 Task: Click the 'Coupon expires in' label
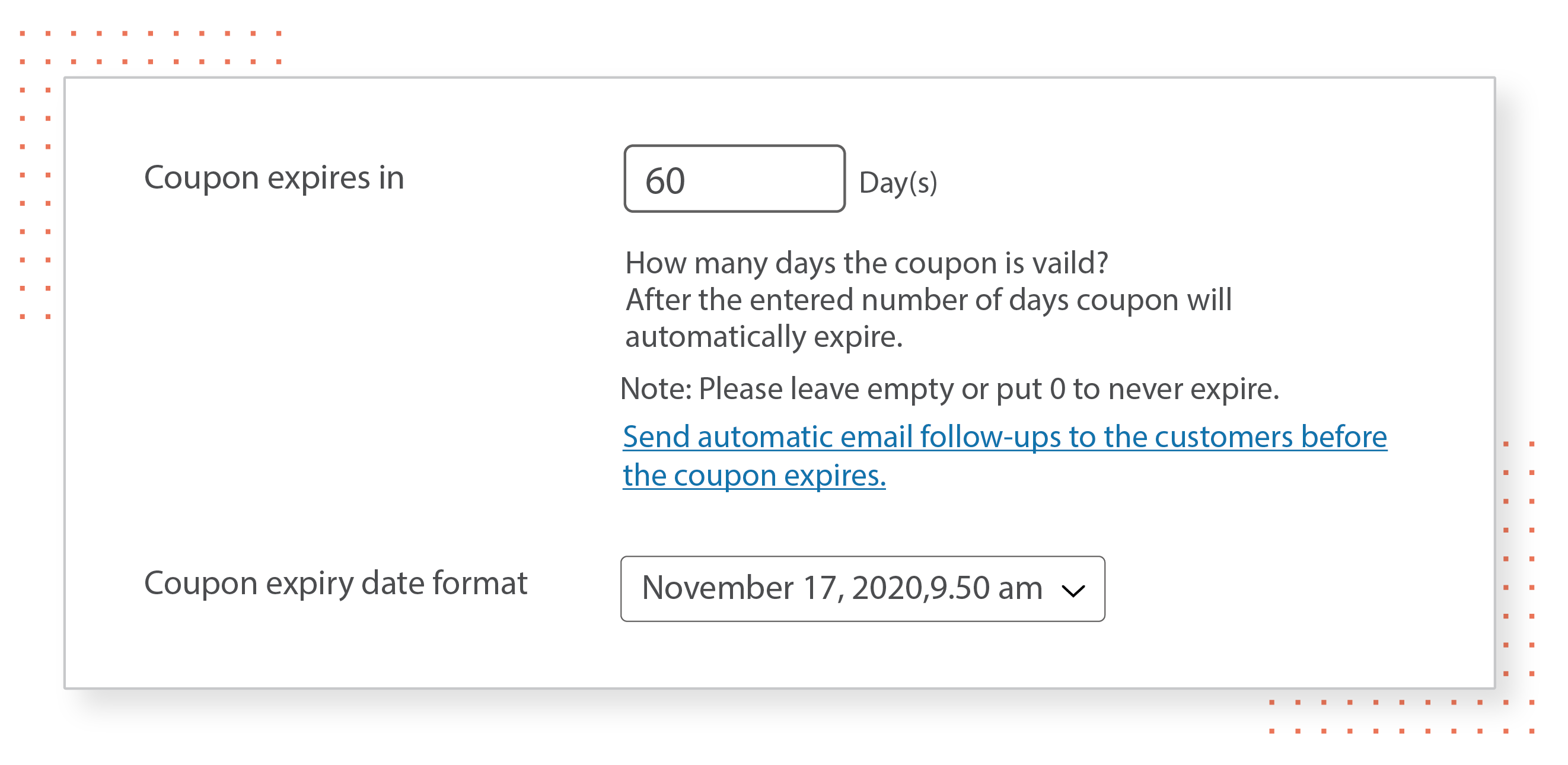274,178
